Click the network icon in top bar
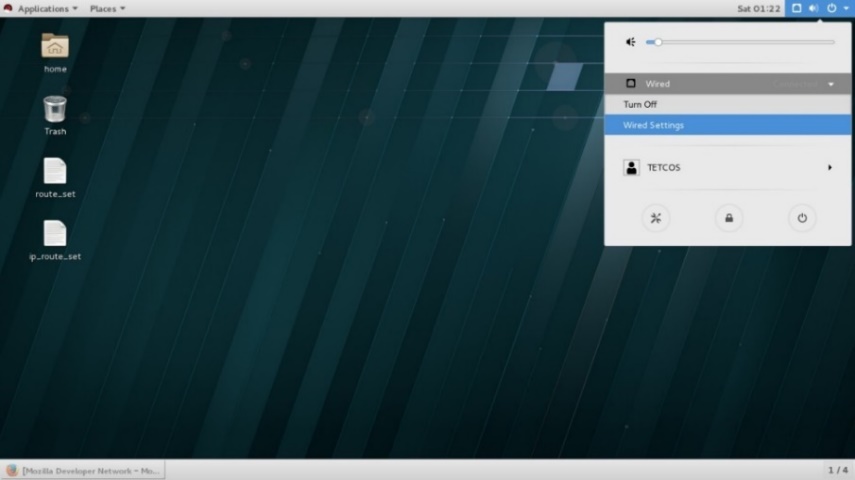The width and height of the screenshot is (855, 480). (796, 8)
